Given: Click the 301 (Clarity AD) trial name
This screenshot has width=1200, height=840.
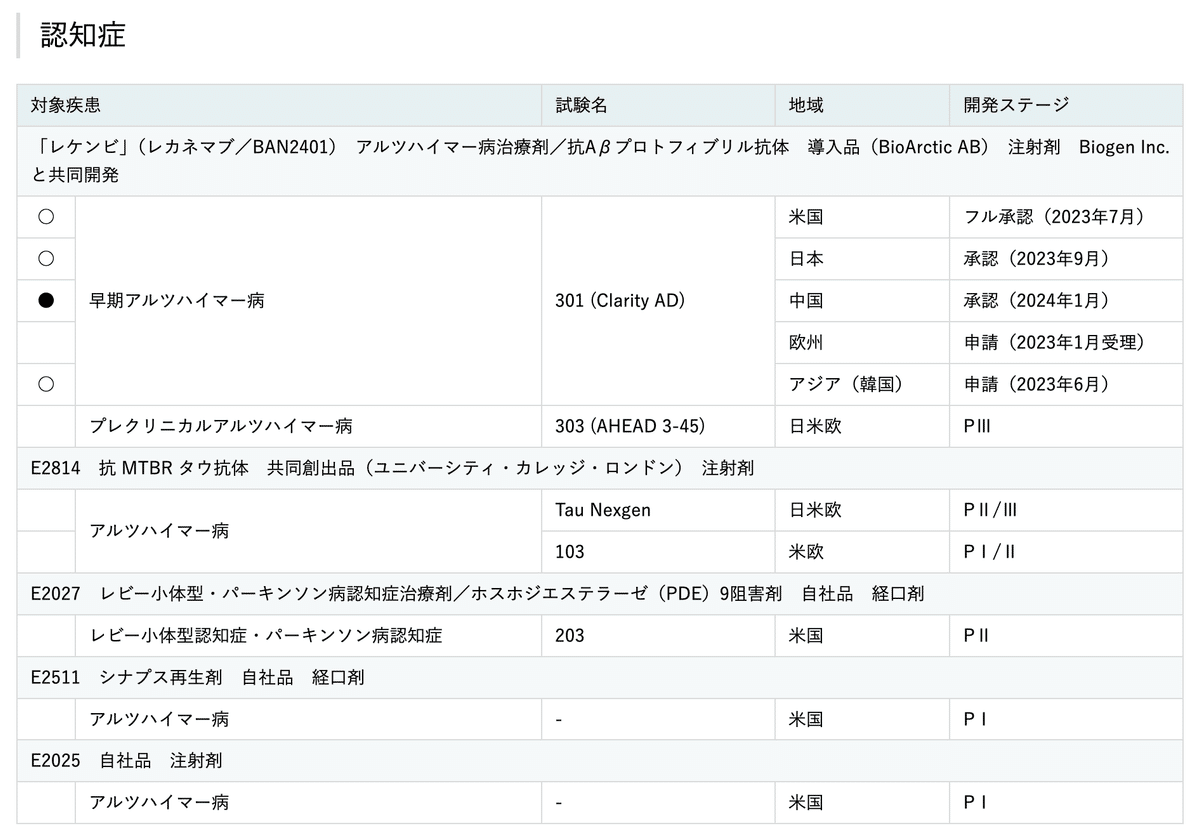Looking at the screenshot, I should (x=620, y=301).
